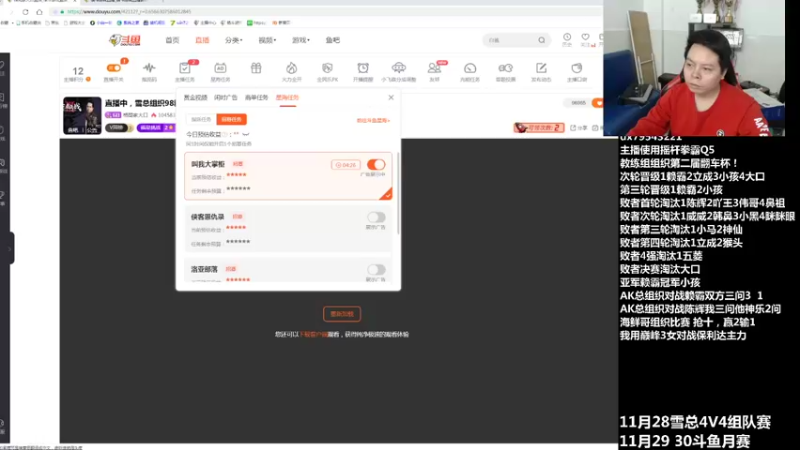Open the watch history clock icon
Viewport: 800px width, 450px height.
(x=567, y=37)
